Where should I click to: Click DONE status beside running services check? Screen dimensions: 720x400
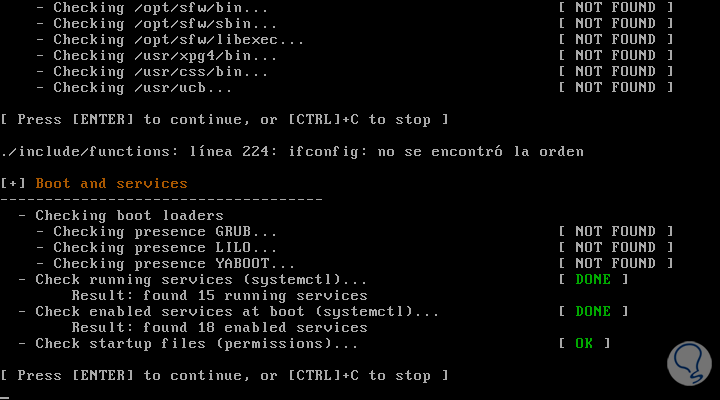click(592, 279)
